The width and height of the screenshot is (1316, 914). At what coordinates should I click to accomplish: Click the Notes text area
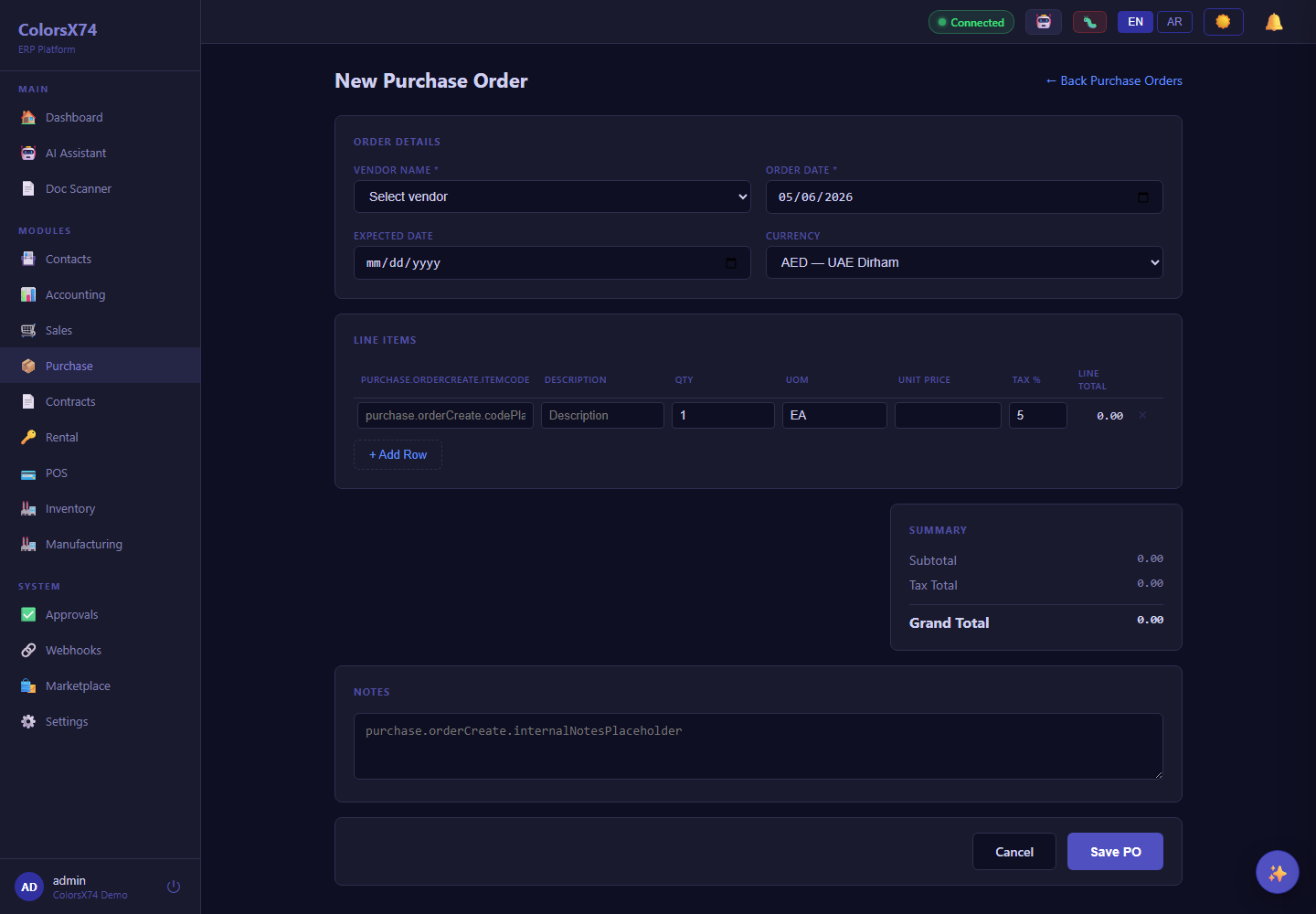(x=759, y=746)
